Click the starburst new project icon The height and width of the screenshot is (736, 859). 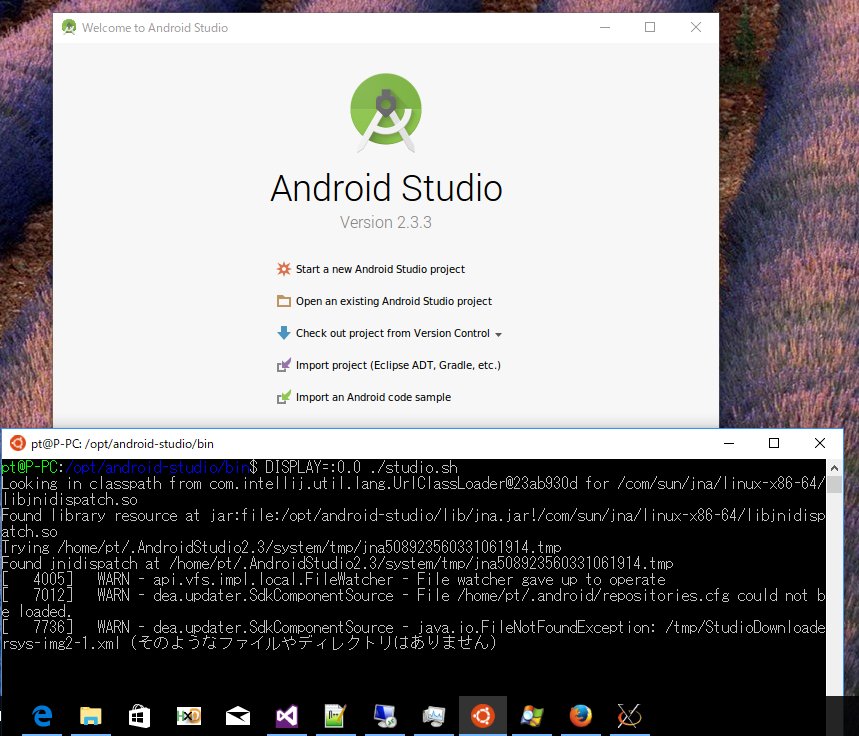pos(283,269)
